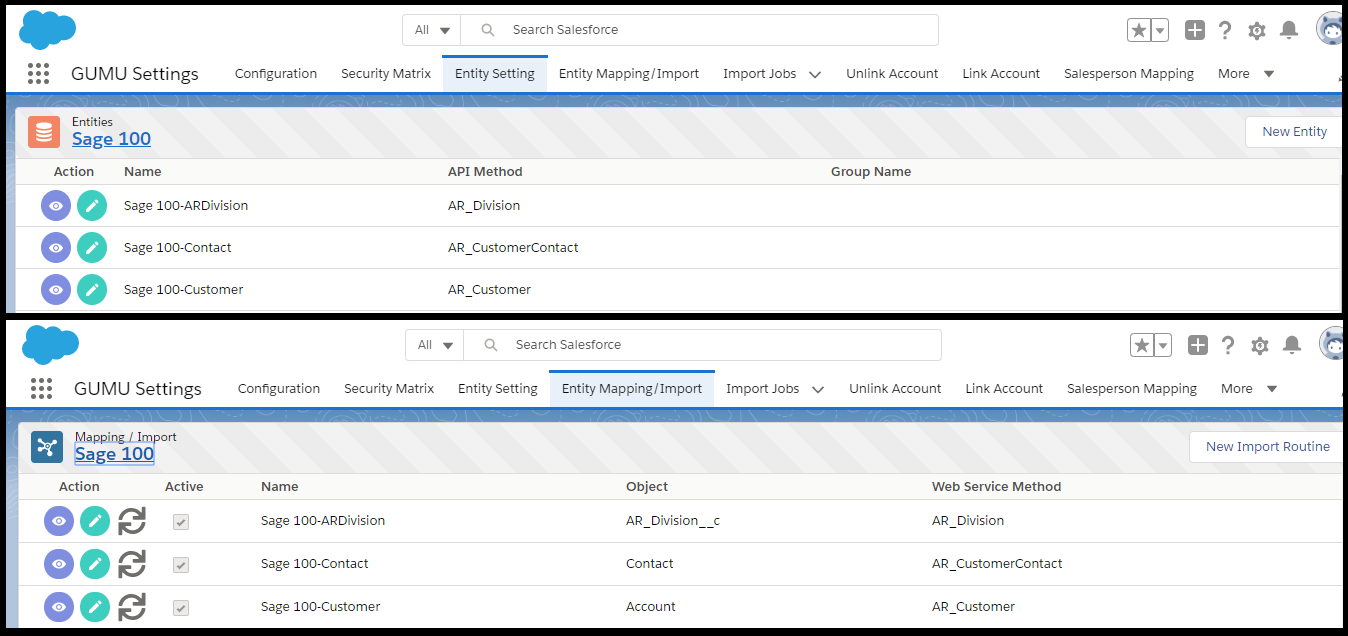Image resolution: width=1348 pixels, height=636 pixels.
Task: Click the Group Name column header
Action: pos(871,172)
